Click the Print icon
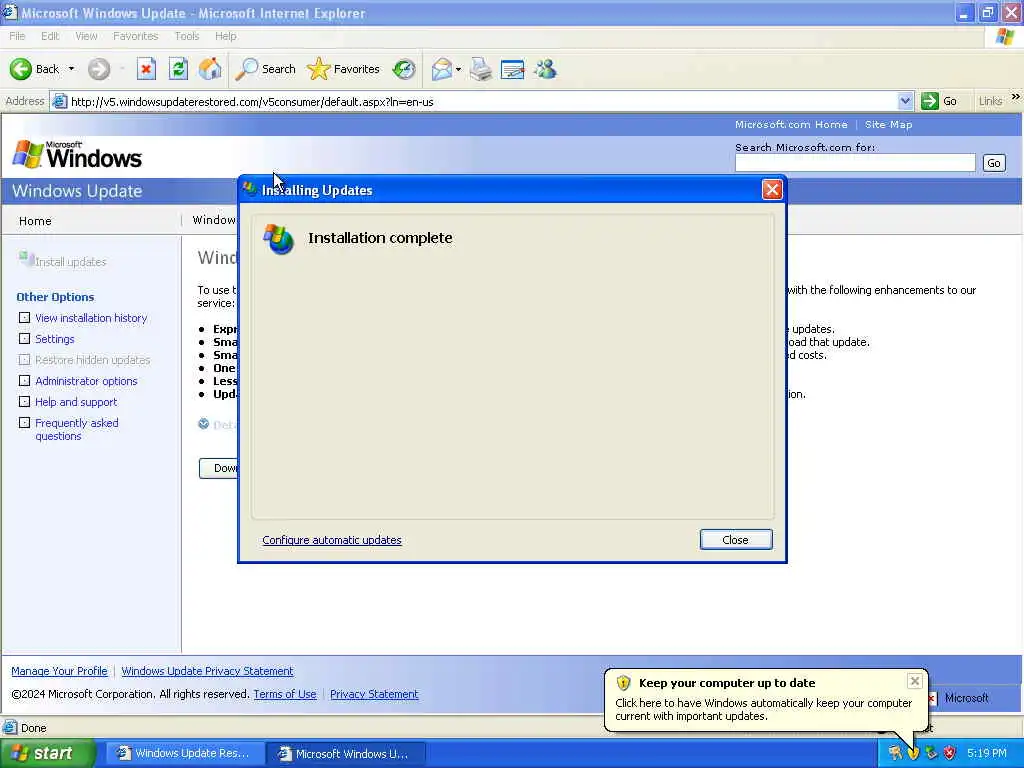The width and height of the screenshot is (1024, 768). coord(481,69)
